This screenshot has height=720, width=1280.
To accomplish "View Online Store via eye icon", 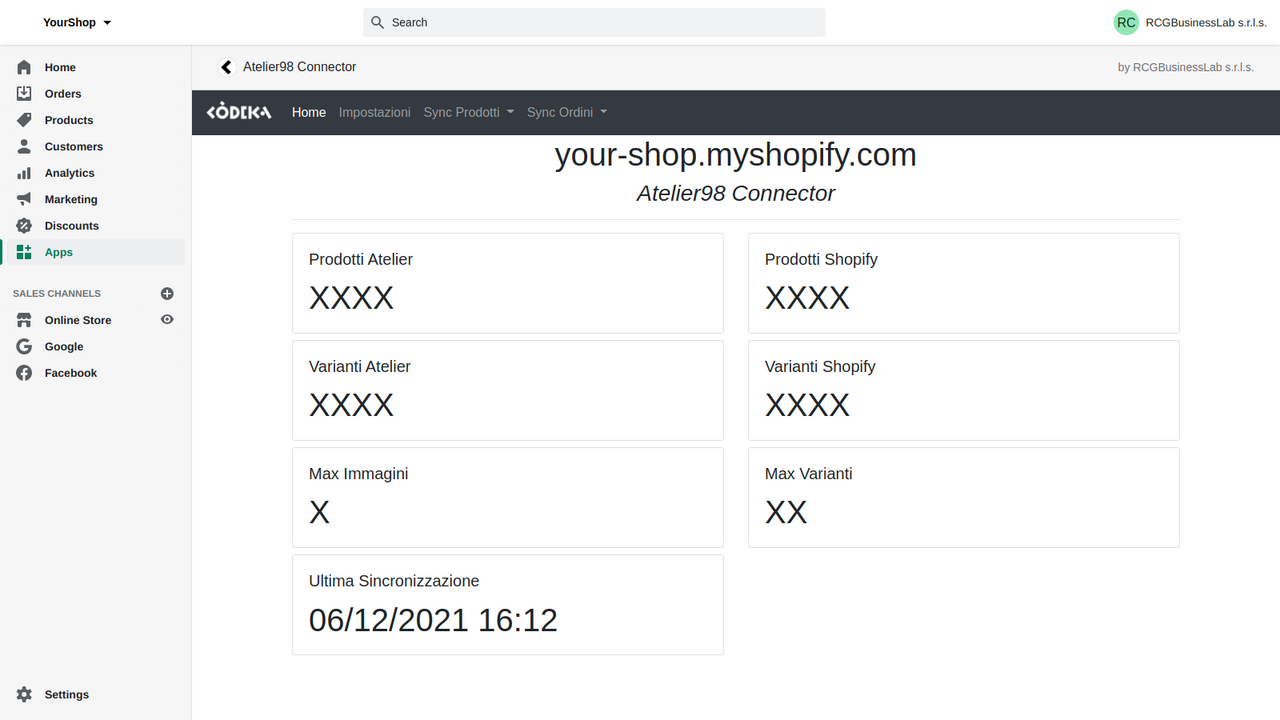I will 167,320.
